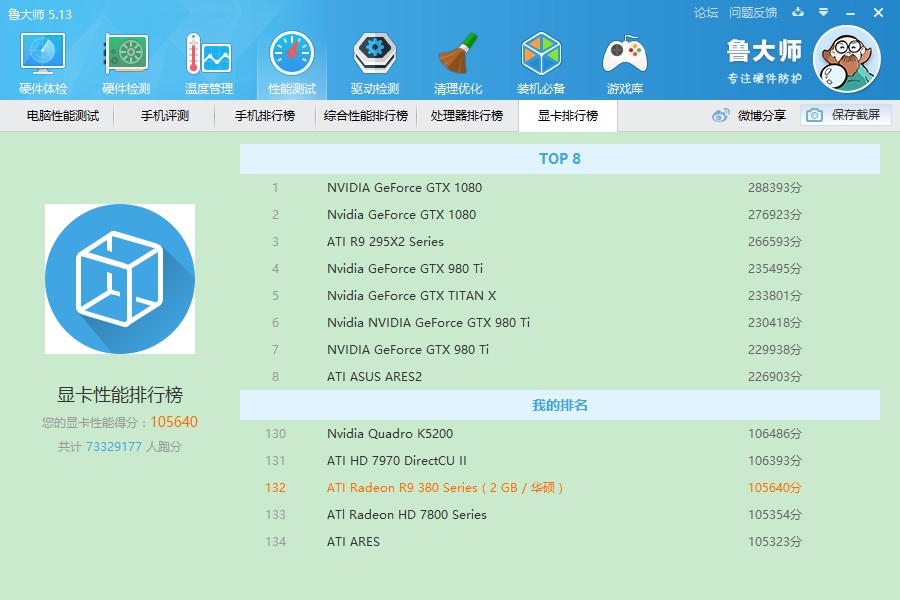Viewport: 900px width, 600px height.
Task: Click the 229938分 score value
Action: (774, 350)
